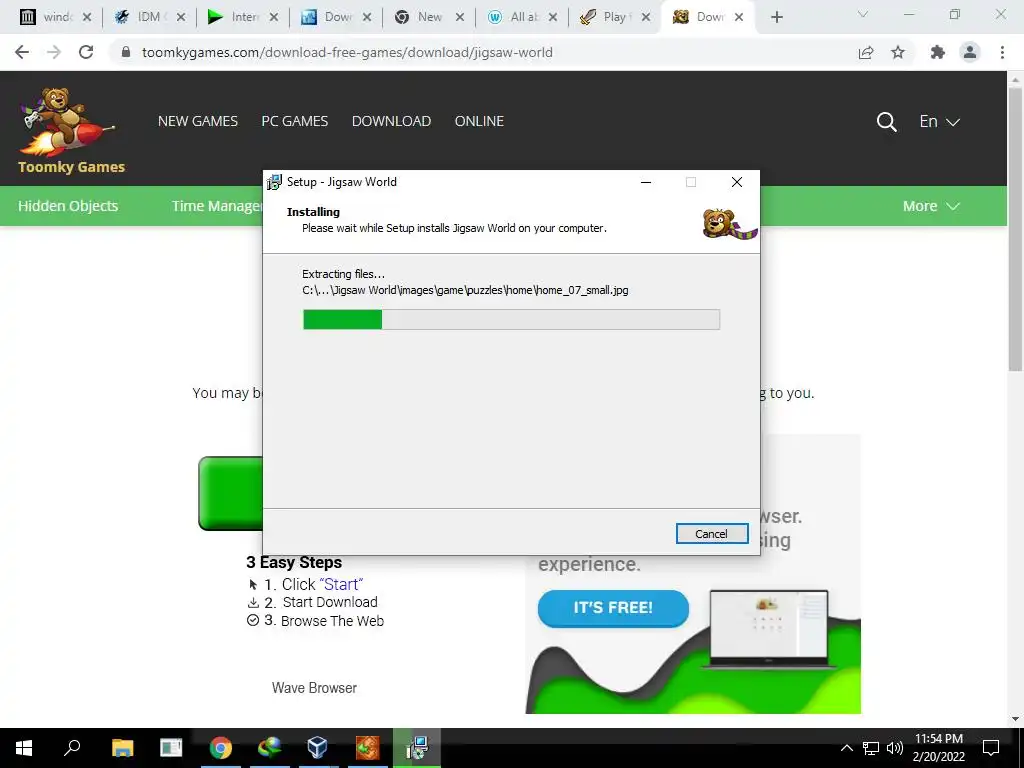Expand the More categories dropdown

(931, 206)
